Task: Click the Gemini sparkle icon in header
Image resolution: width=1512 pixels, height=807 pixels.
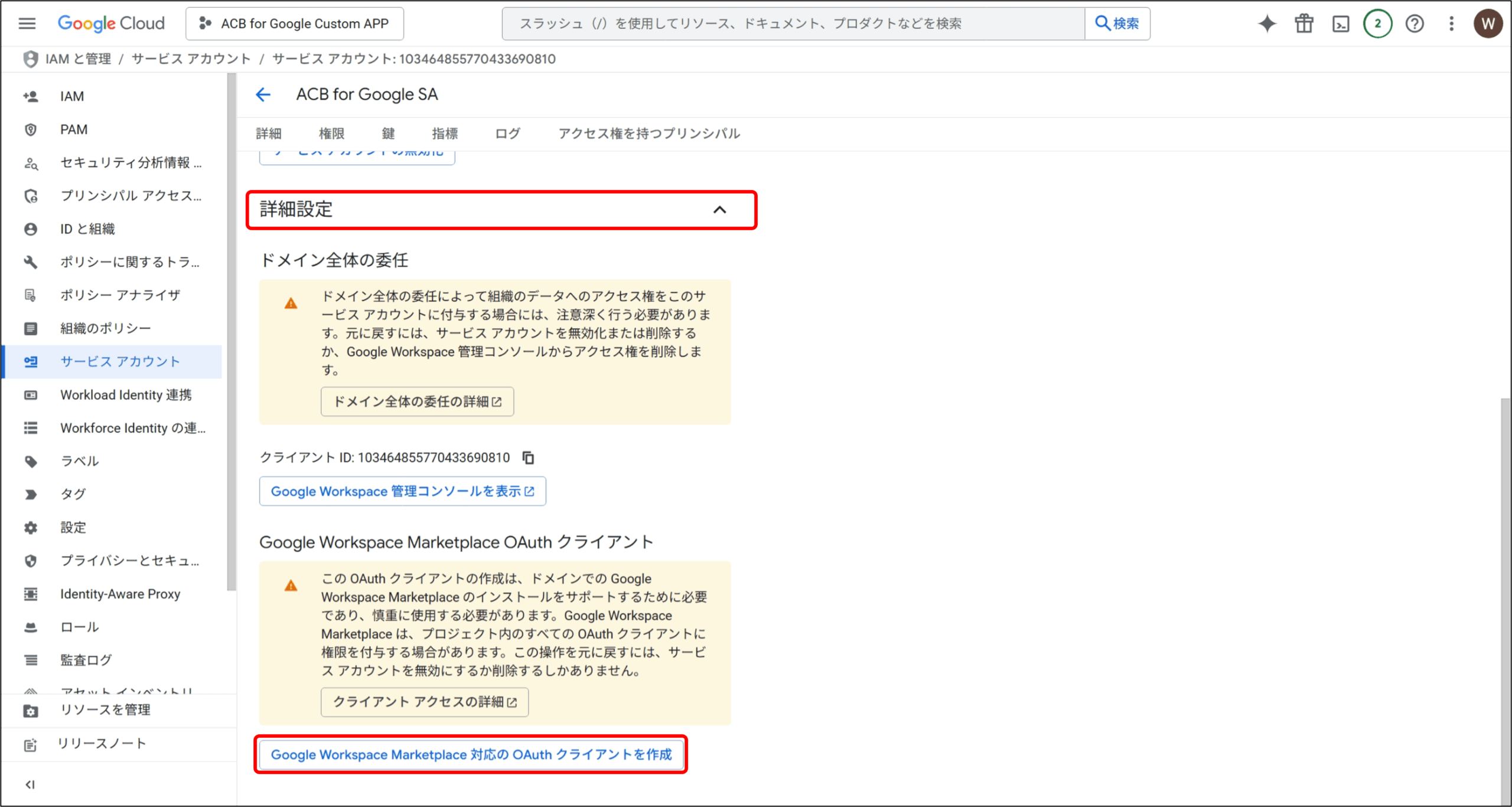Action: [1267, 24]
